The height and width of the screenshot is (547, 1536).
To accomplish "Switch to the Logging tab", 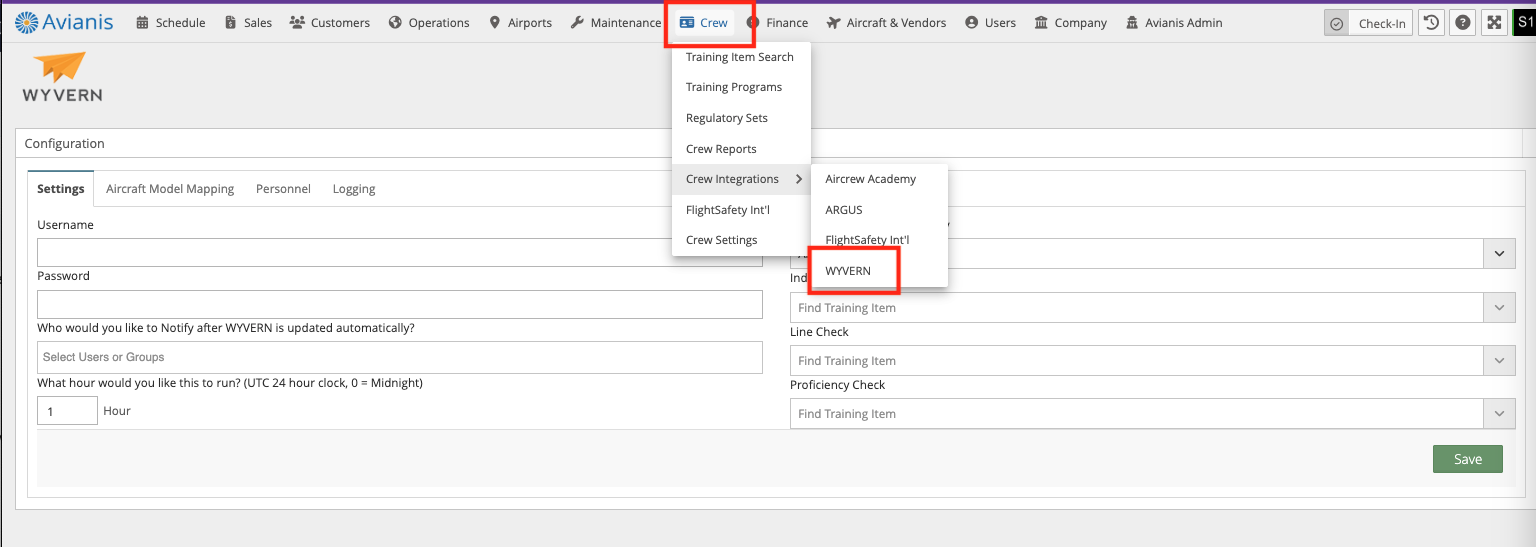I will 354,189.
